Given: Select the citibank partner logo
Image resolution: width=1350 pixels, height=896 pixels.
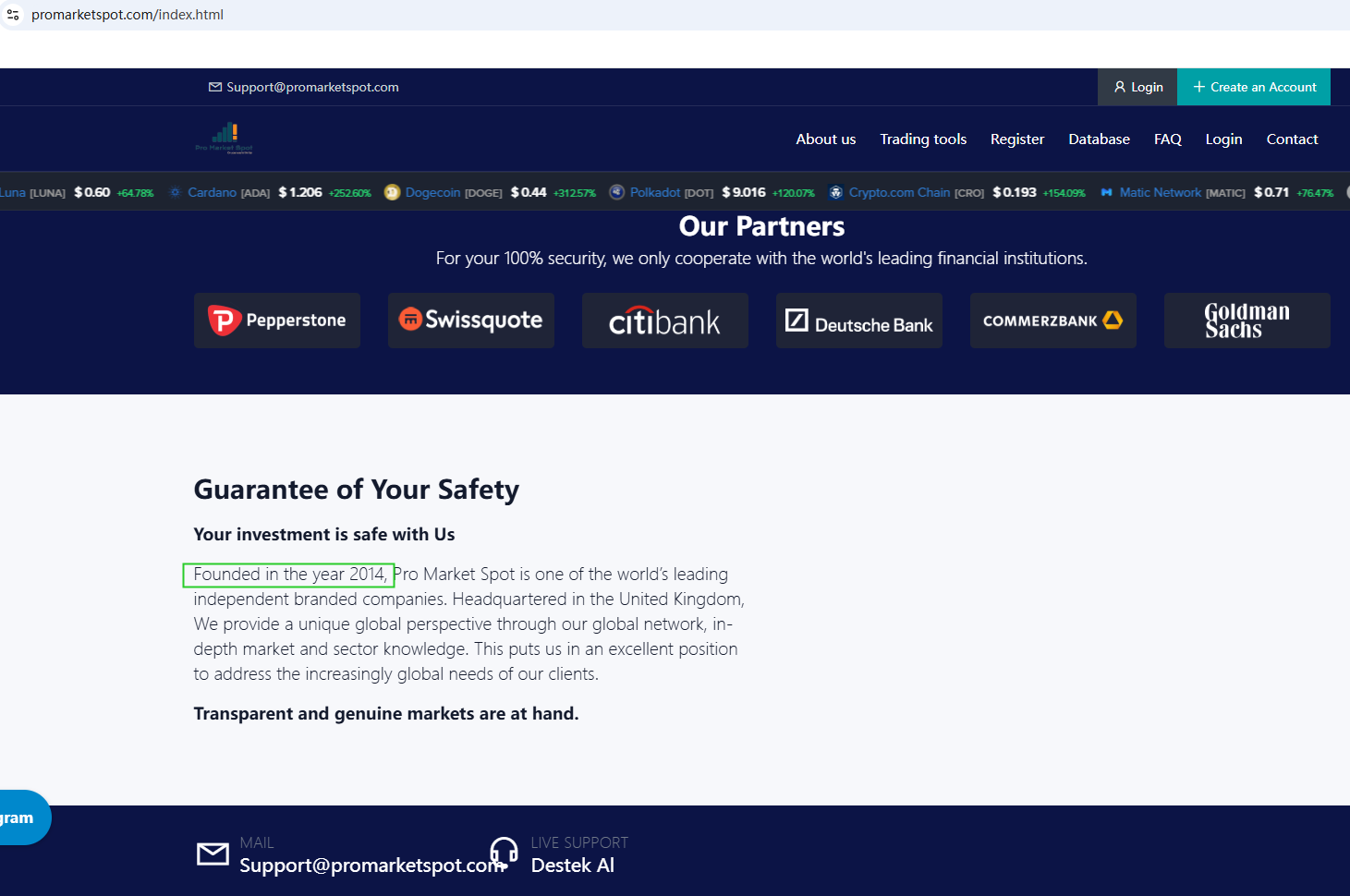Looking at the screenshot, I should 665,321.
